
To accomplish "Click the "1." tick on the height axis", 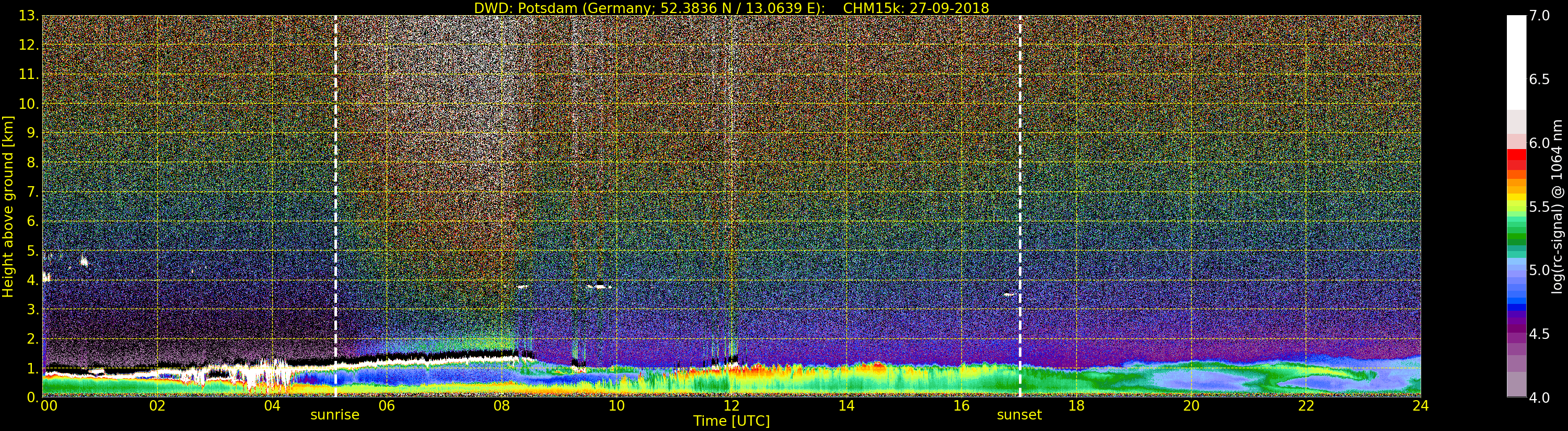I will tap(33, 368).
